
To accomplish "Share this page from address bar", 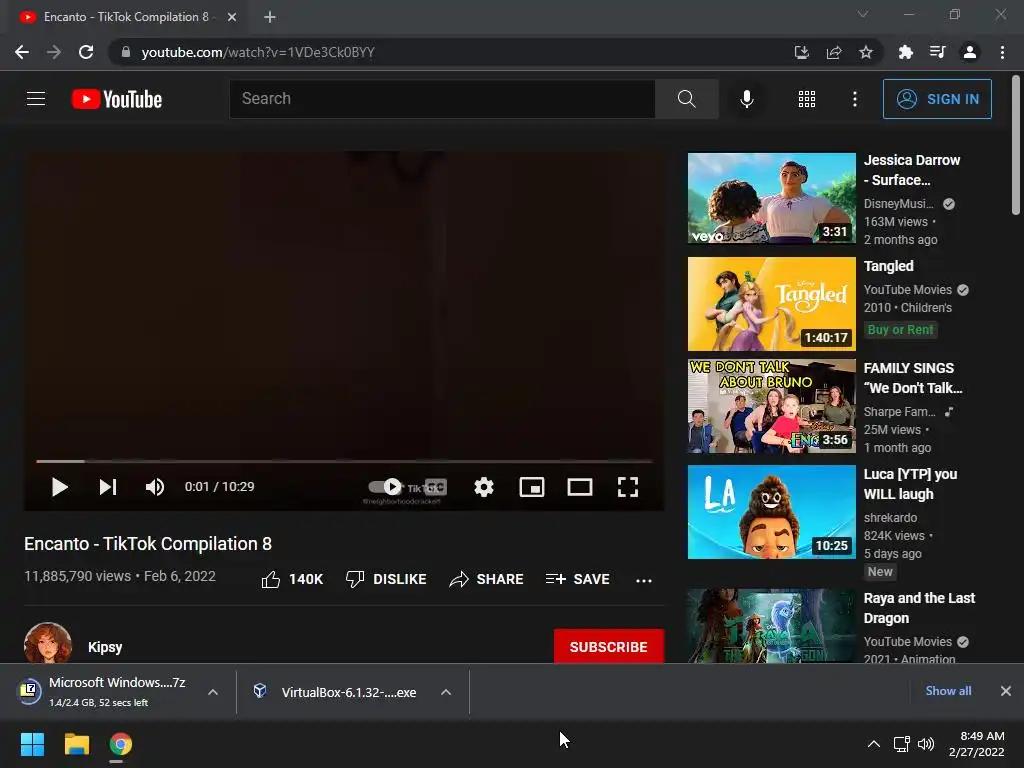I will (834, 52).
